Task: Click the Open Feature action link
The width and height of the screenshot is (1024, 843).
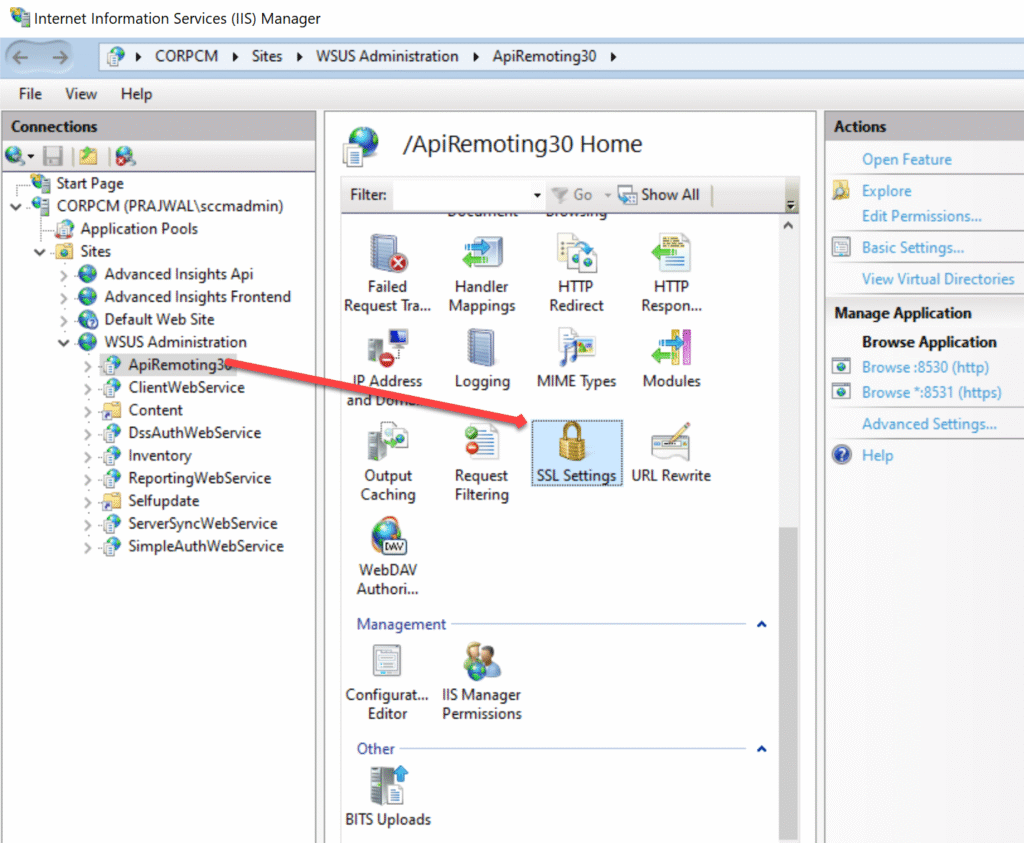Action: 906,159
